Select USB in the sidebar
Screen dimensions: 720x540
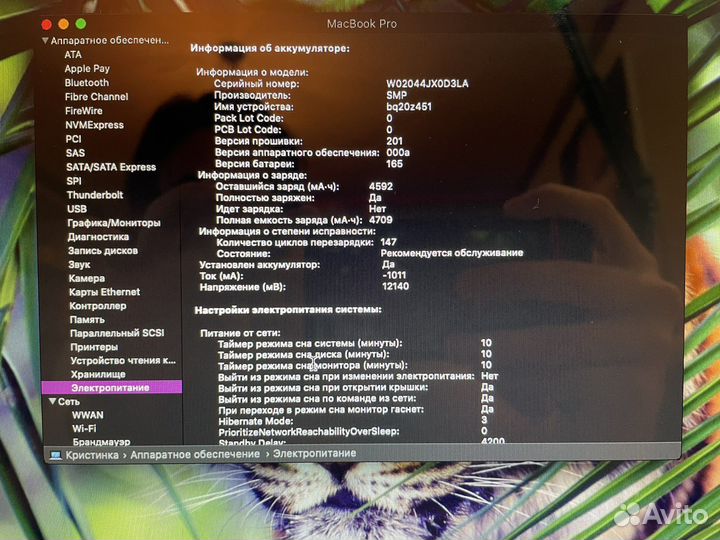[x=77, y=209]
